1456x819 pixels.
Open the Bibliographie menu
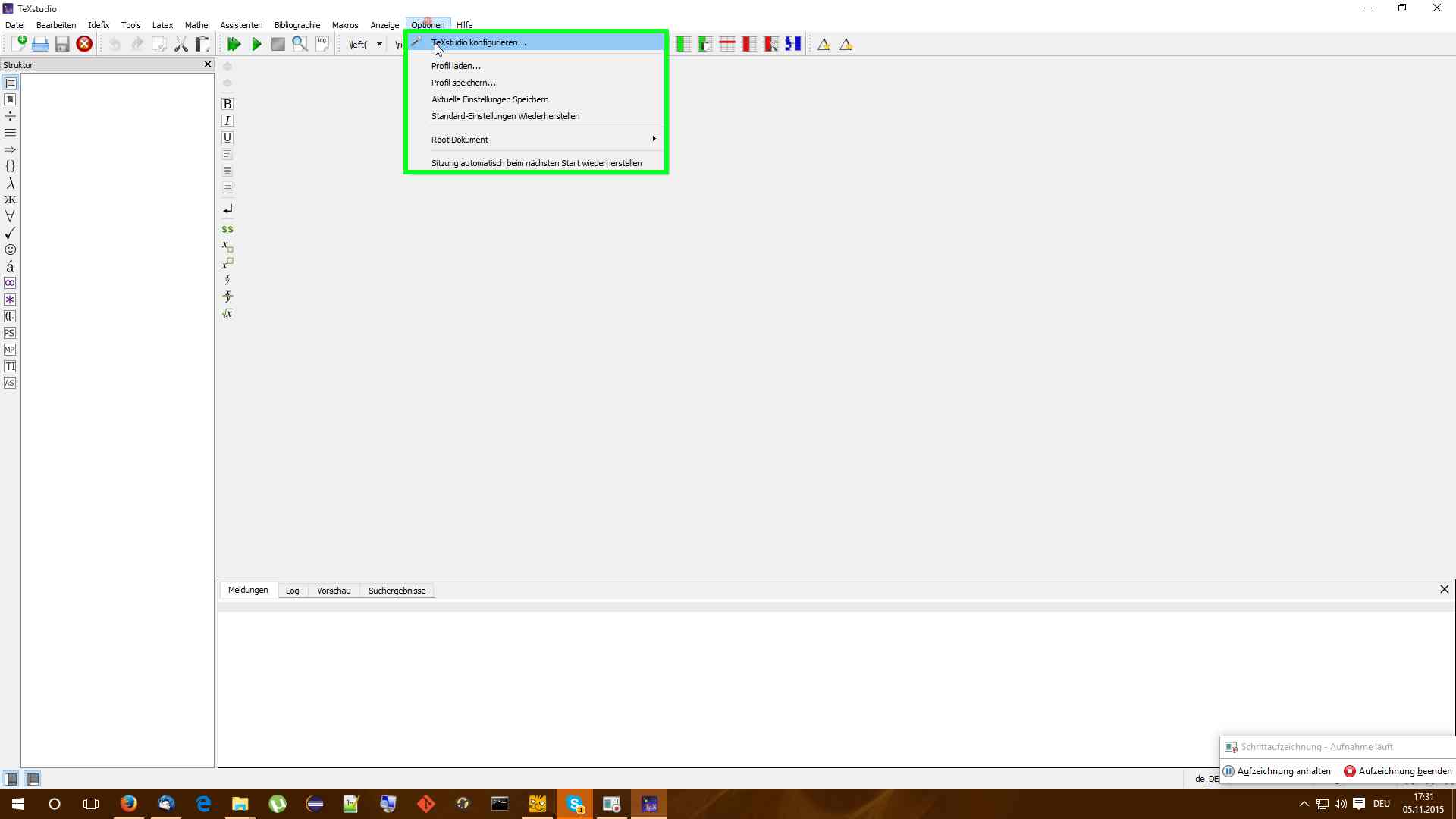[x=297, y=25]
